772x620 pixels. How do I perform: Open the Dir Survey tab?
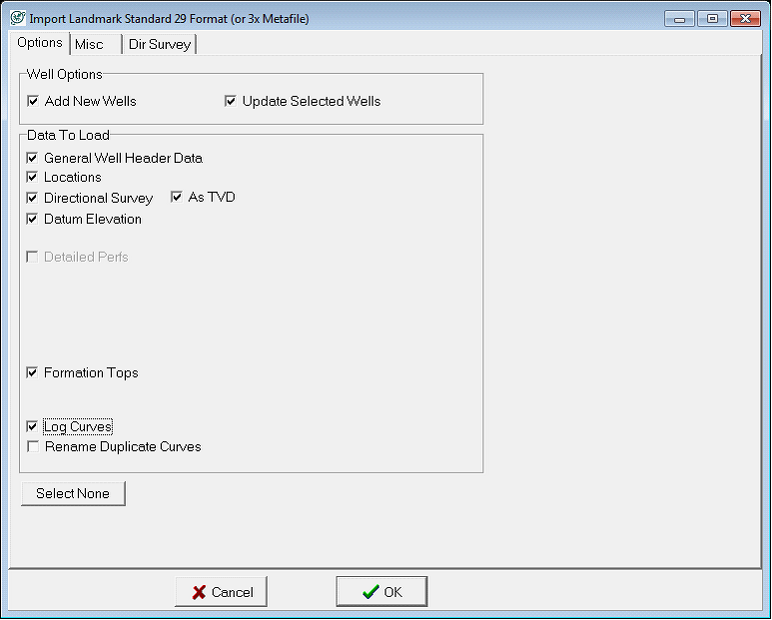(159, 44)
